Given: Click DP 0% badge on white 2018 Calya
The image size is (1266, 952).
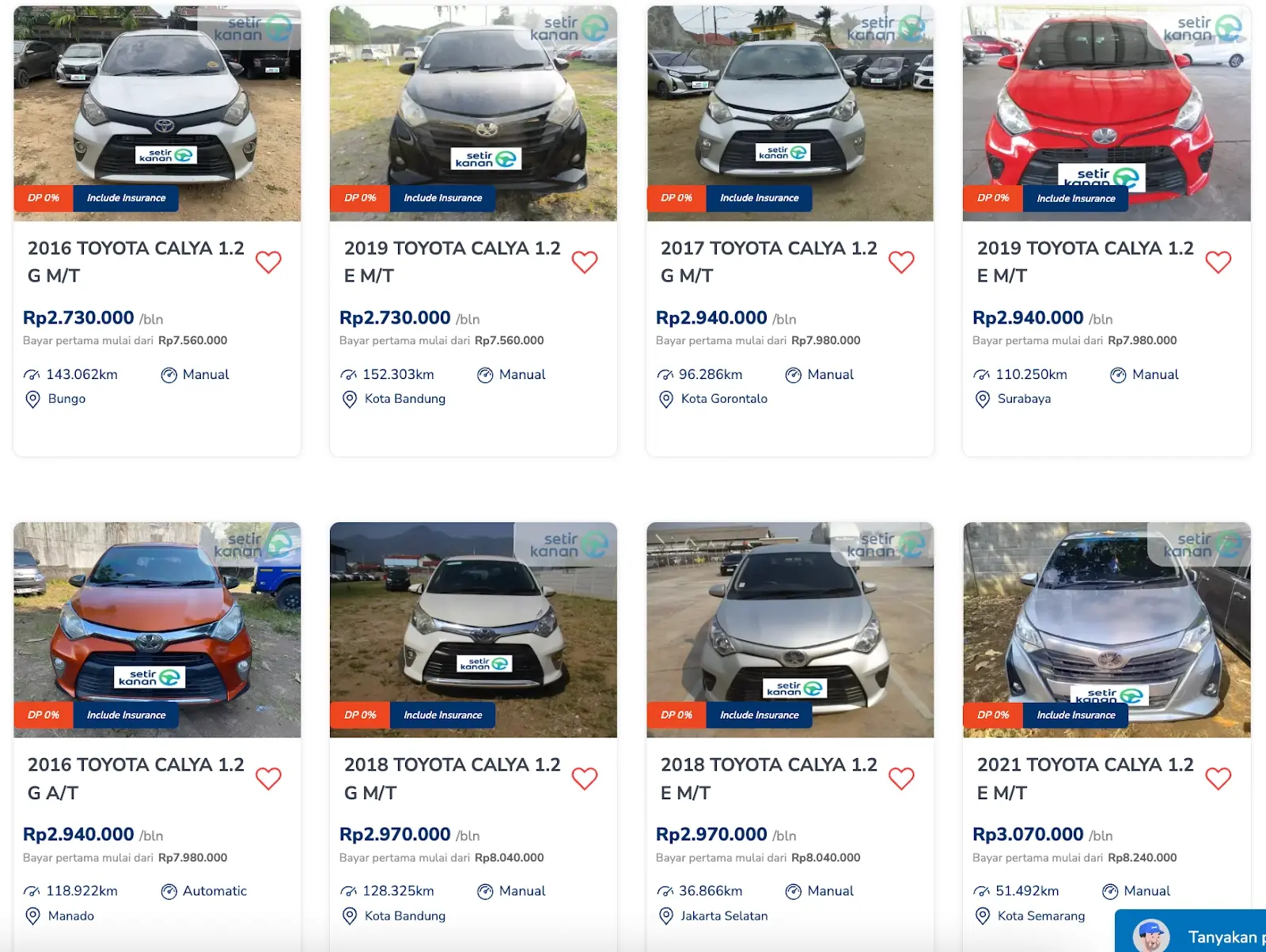Looking at the screenshot, I should coord(360,715).
